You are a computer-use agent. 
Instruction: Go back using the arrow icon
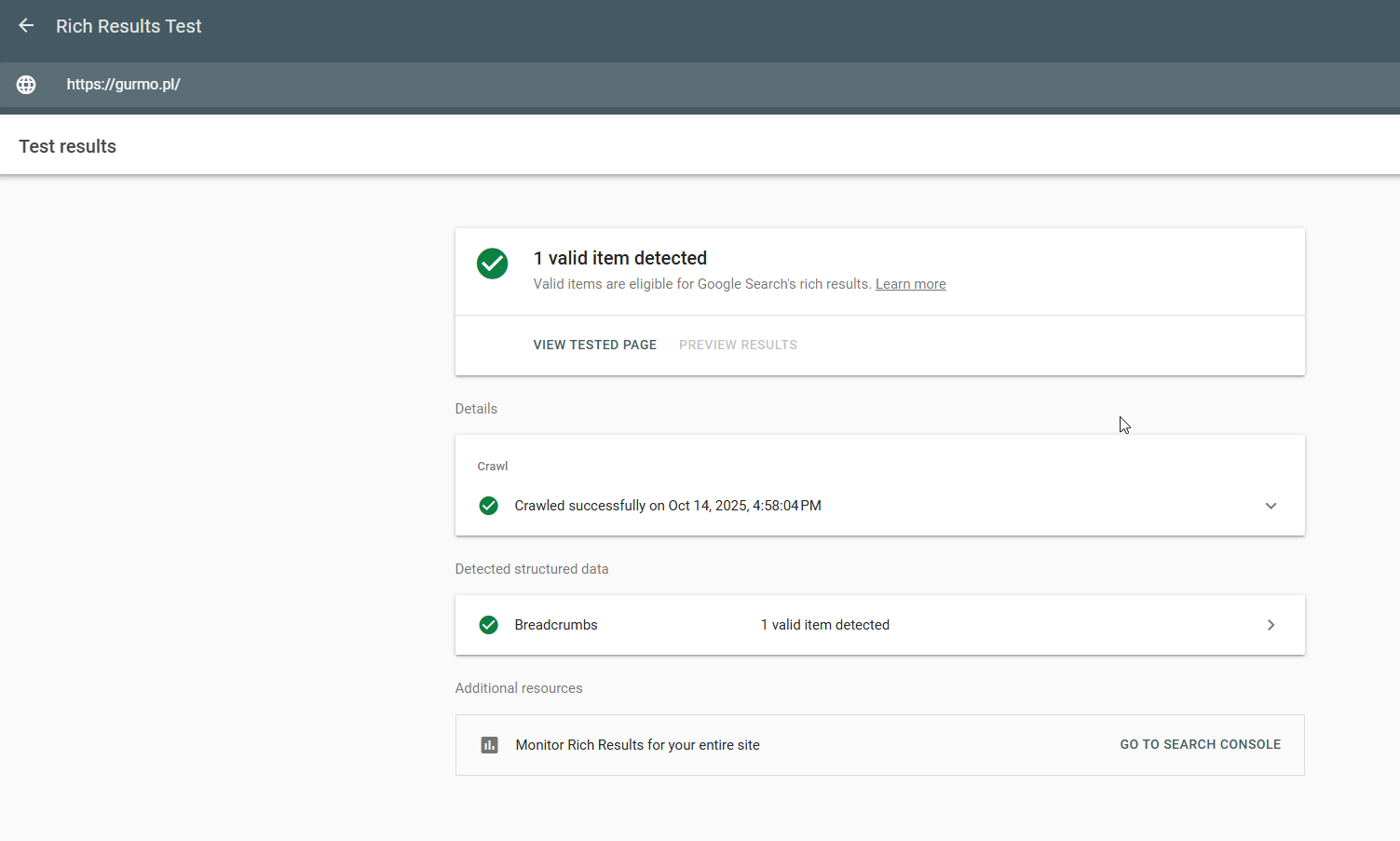pos(26,26)
